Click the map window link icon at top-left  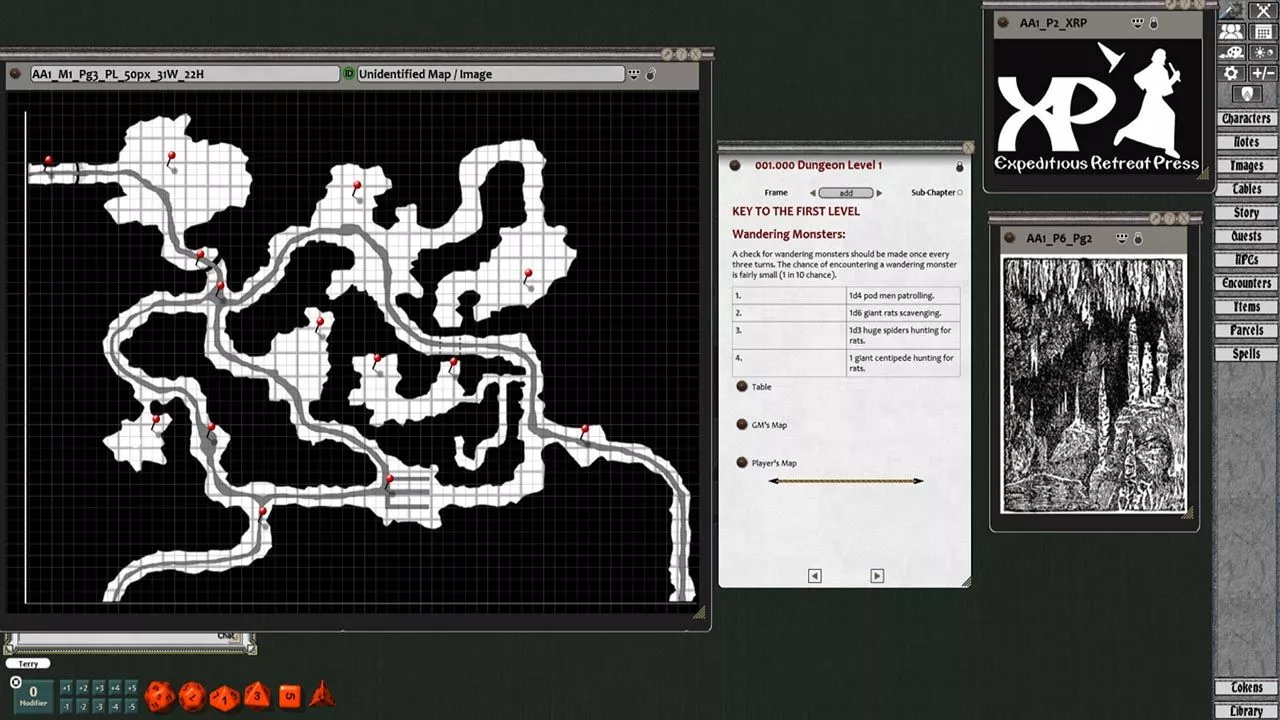(15, 74)
